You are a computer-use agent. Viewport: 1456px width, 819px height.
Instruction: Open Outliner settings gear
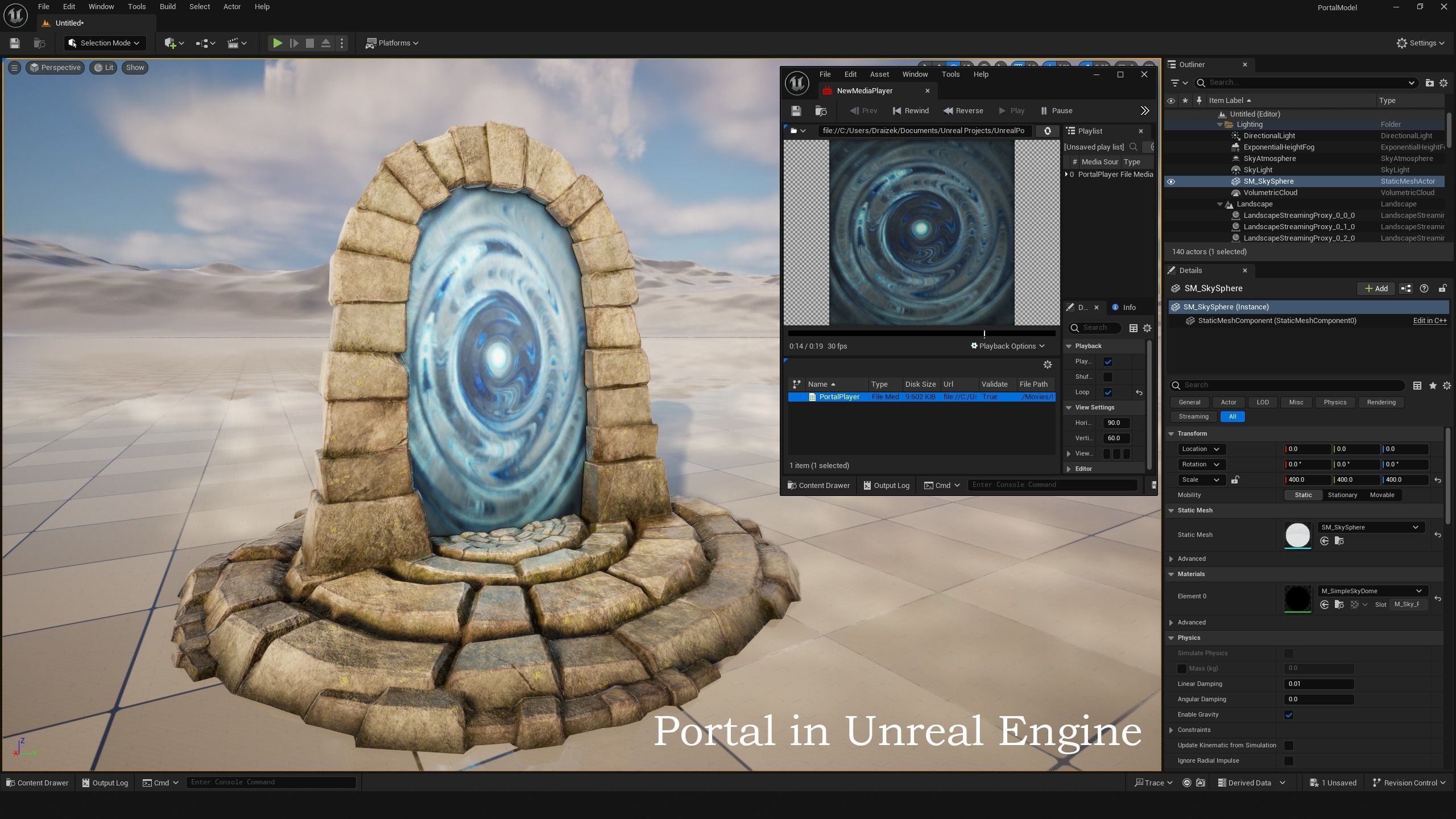(x=1443, y=83)
